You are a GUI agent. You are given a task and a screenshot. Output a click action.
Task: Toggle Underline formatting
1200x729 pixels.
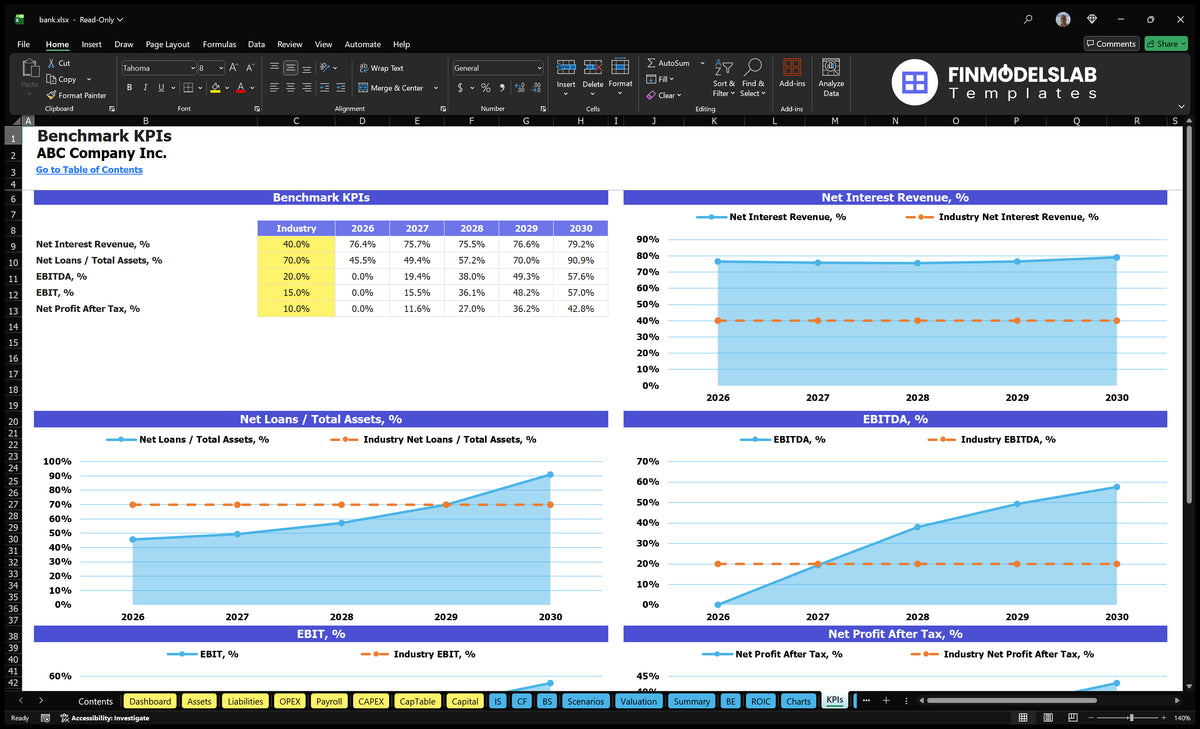click(x=160, y=88)
